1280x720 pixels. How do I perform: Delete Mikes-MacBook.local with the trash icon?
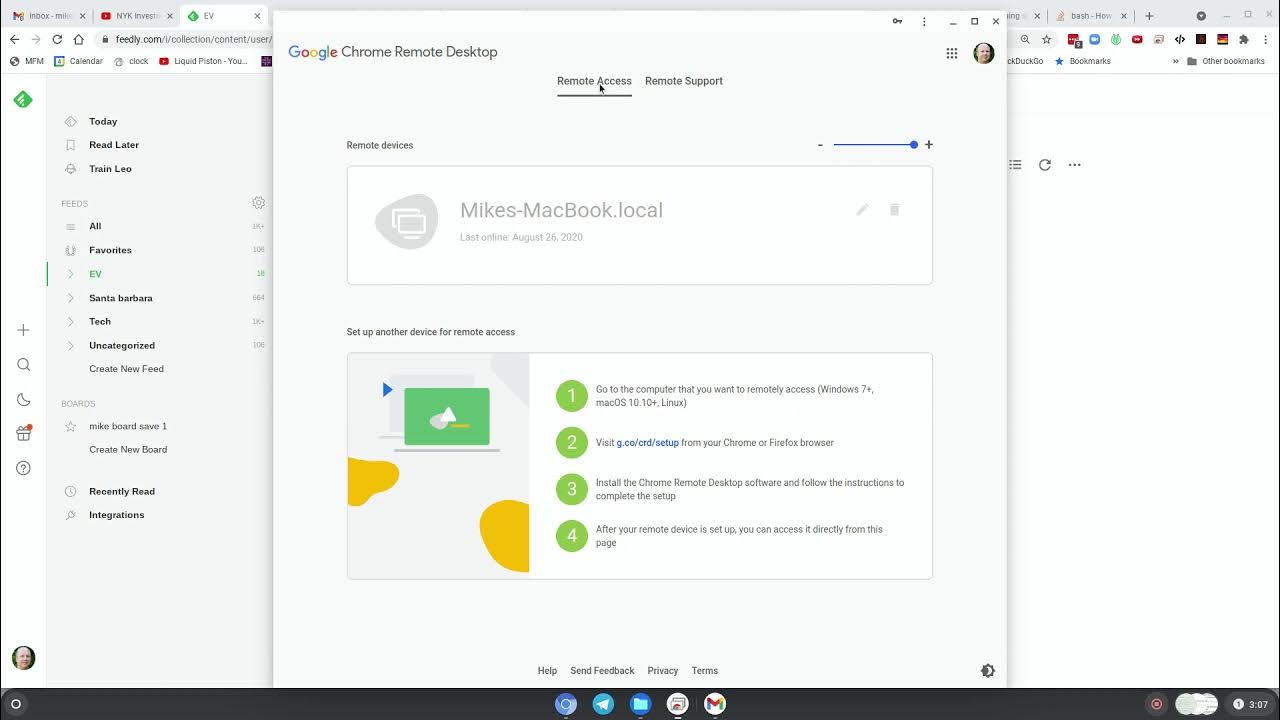pyautogui.click(x=894, y=210)
